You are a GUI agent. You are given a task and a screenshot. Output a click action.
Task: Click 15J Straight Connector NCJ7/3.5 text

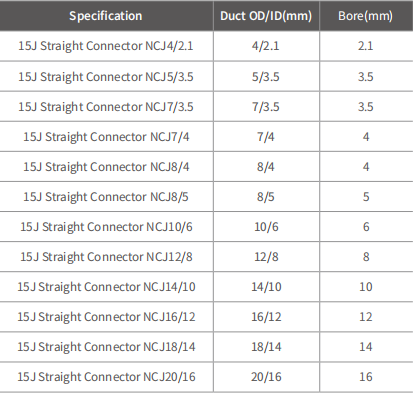click(x=106, y=107)
